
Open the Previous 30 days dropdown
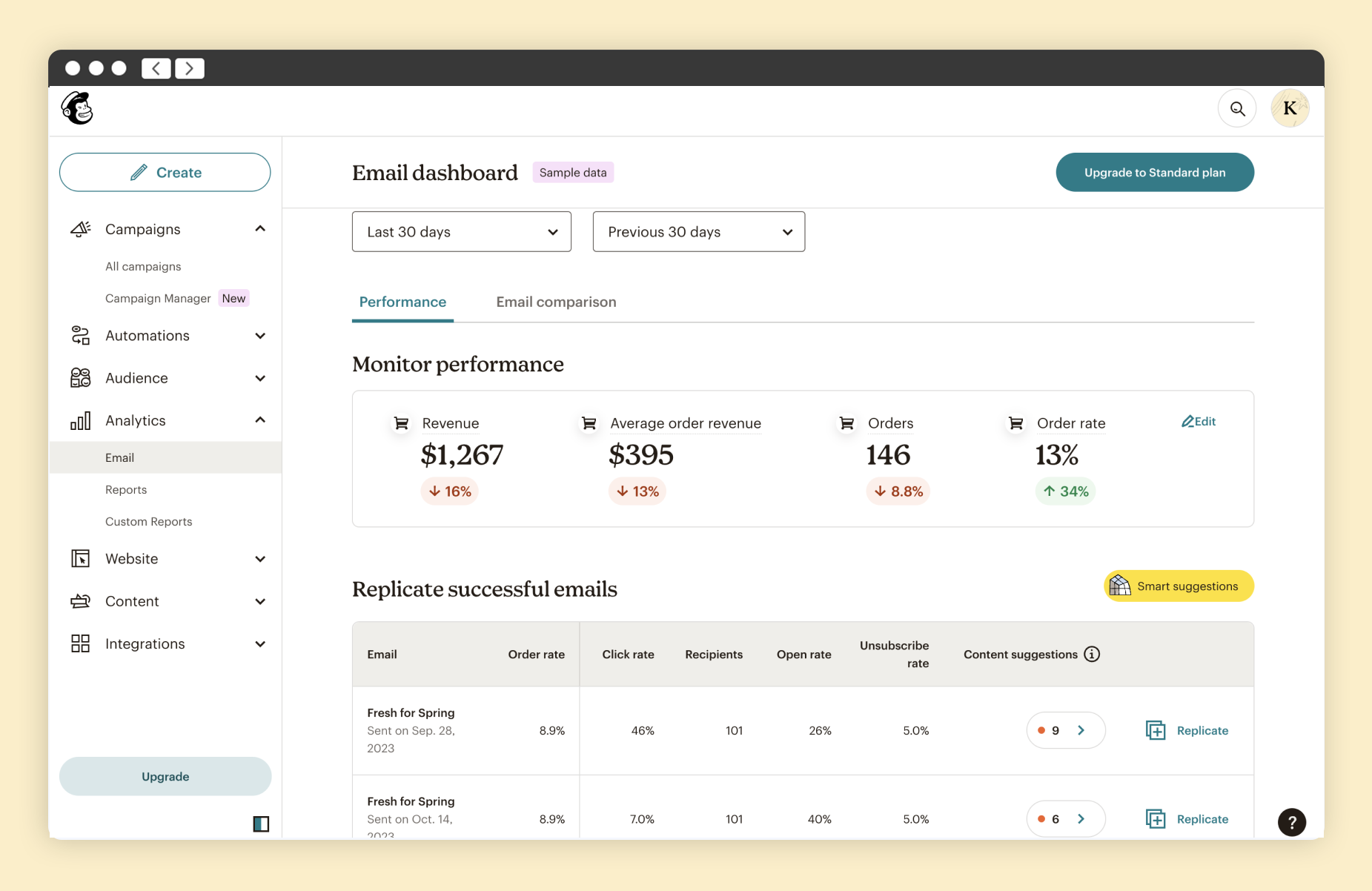pyautogui.click(x=698, y=232)
